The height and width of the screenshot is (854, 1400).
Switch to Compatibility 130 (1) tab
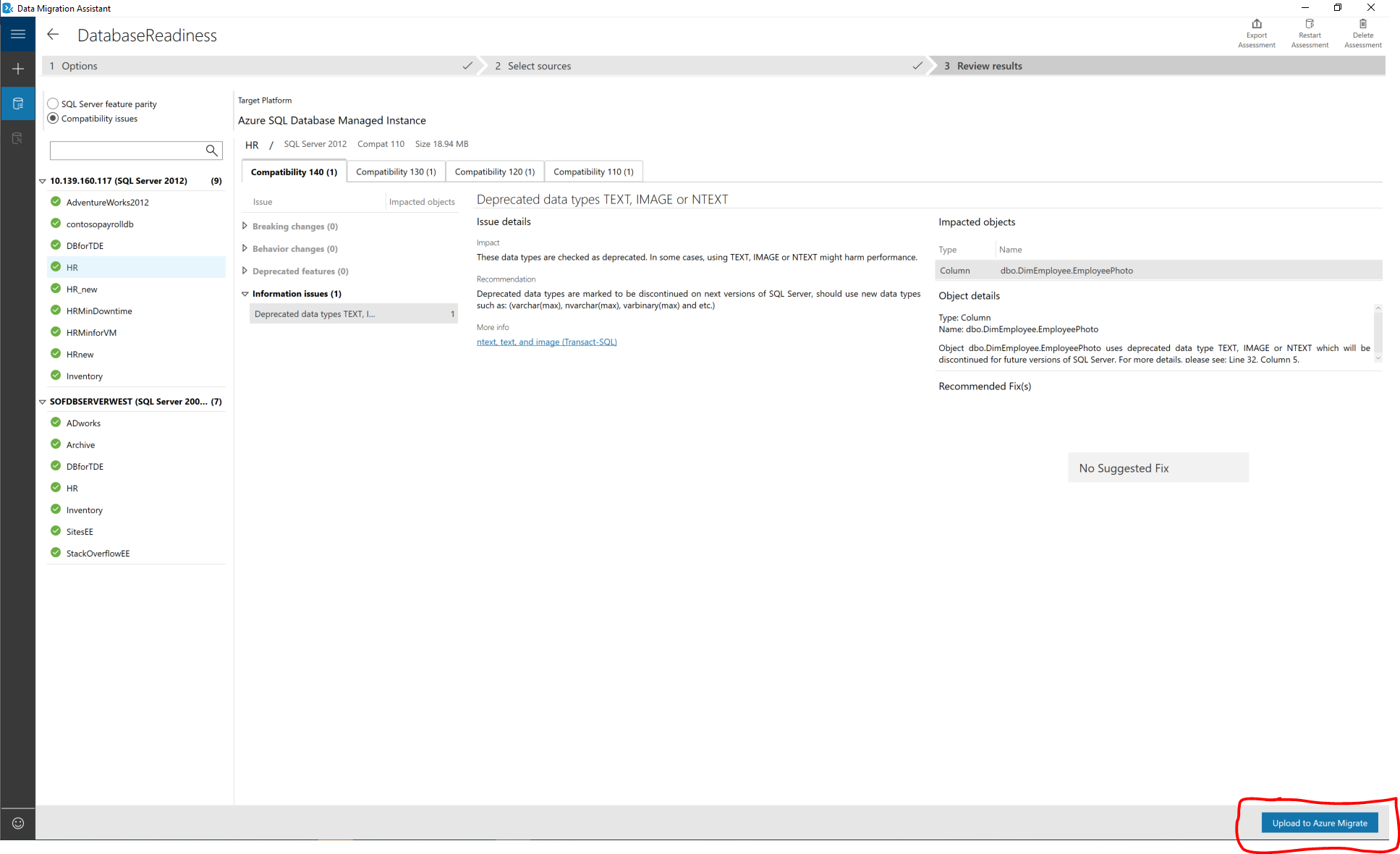pyautogui.click(x=396, y=172)
